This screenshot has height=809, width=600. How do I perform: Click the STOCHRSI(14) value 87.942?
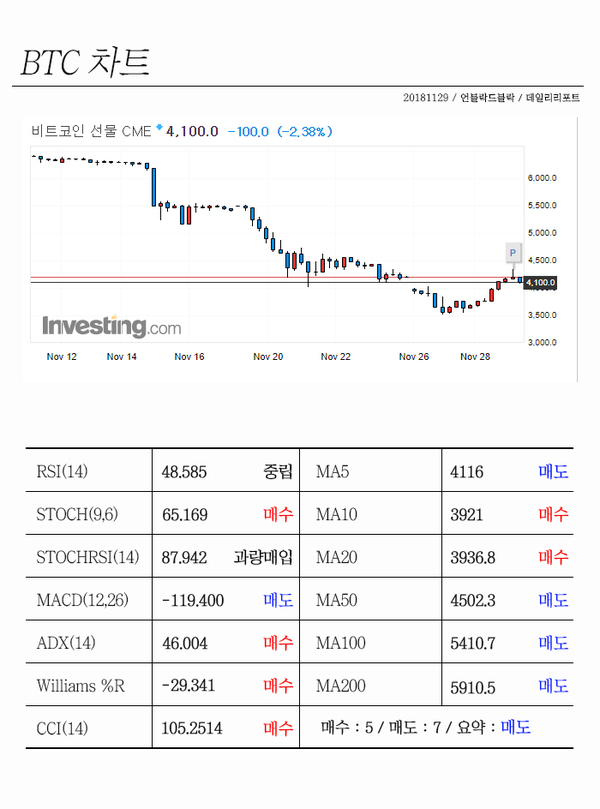[184, 558]
